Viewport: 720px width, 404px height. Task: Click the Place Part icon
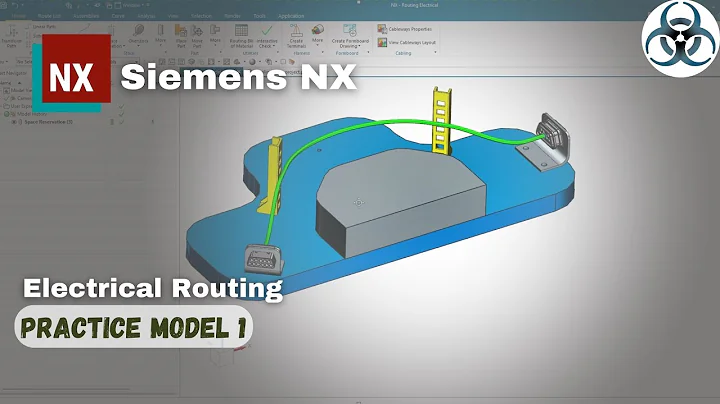point(181,31)
